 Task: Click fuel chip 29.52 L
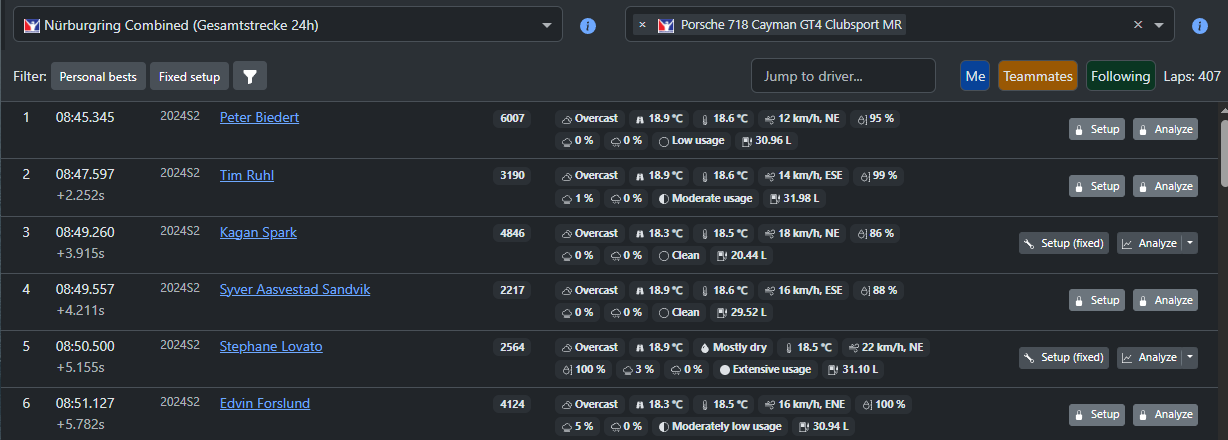[741, 312]
